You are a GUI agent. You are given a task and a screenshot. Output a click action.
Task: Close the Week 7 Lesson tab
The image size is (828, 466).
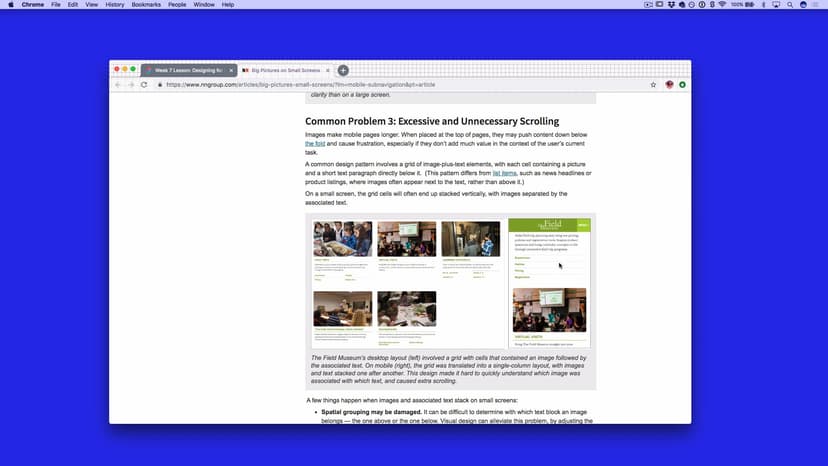(232, 70)
